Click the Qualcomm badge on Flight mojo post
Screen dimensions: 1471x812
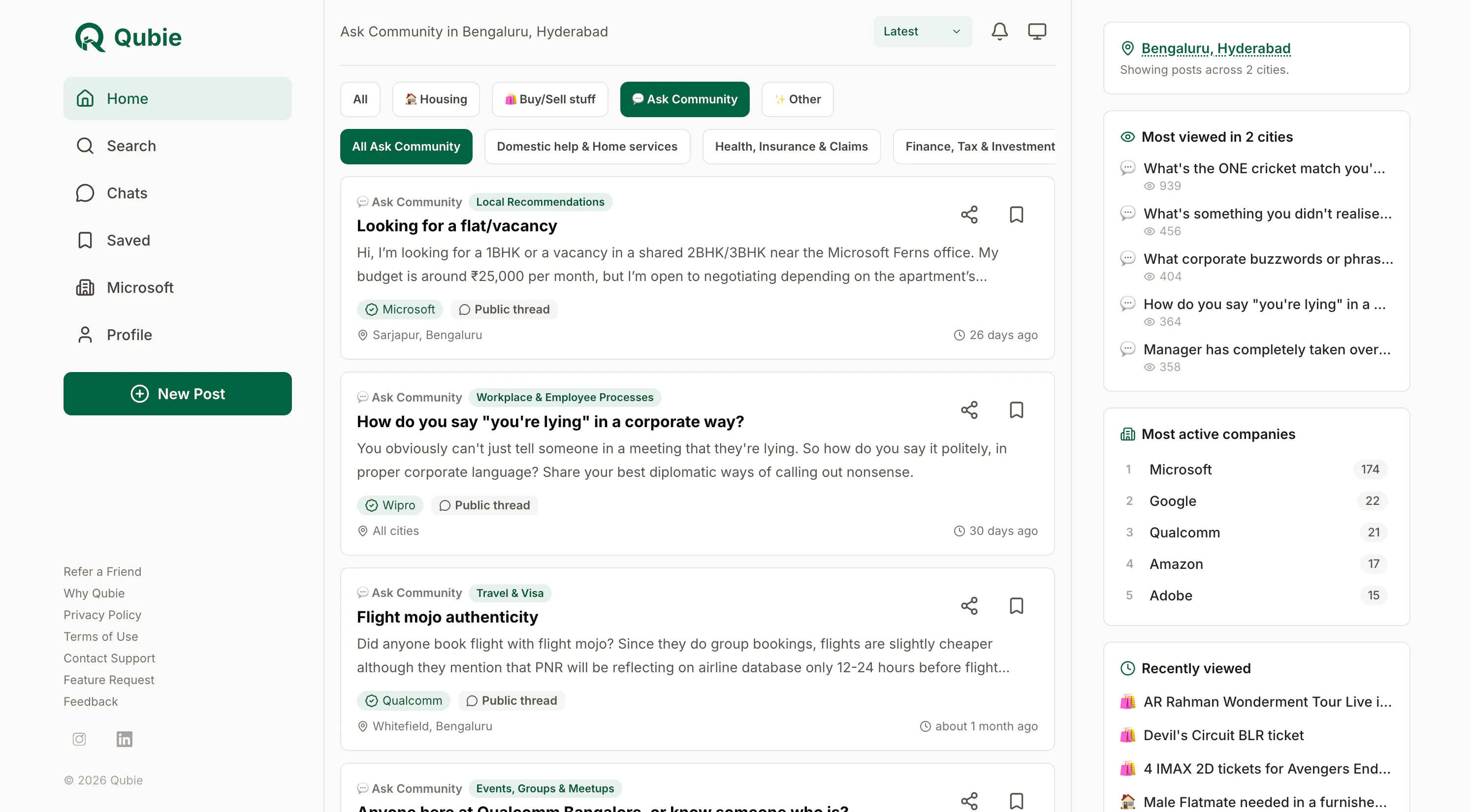tap(403, 701)
